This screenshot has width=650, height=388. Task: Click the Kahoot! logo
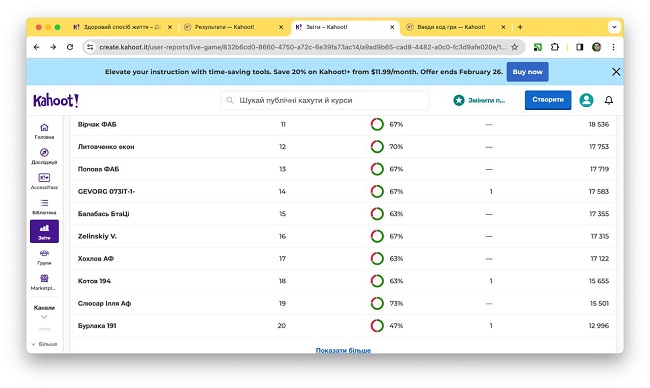(x=56, y=100)
